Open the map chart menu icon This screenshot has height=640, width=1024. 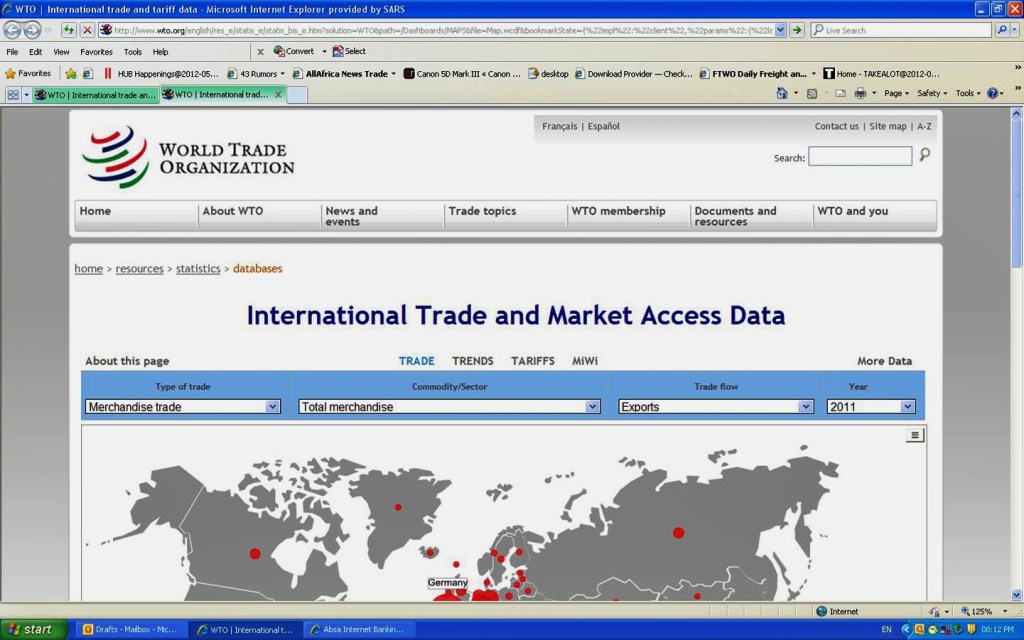click(x=914, y=434)
